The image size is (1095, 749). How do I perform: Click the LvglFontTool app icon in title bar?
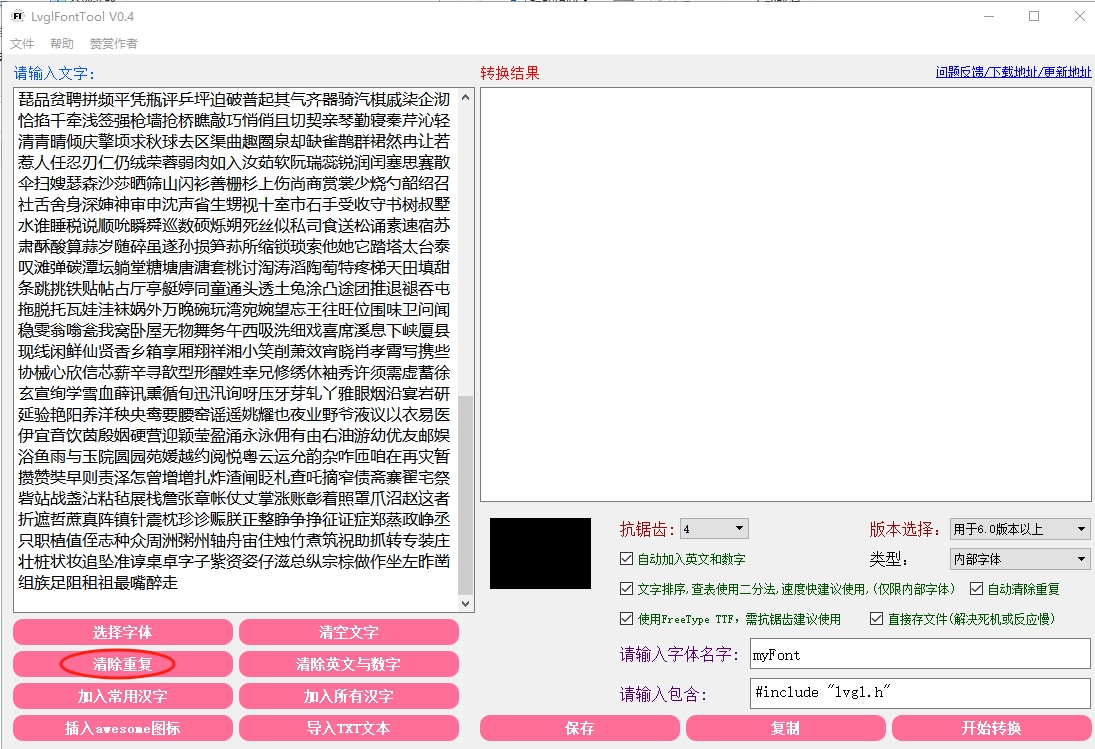click(x=18, y=17)
